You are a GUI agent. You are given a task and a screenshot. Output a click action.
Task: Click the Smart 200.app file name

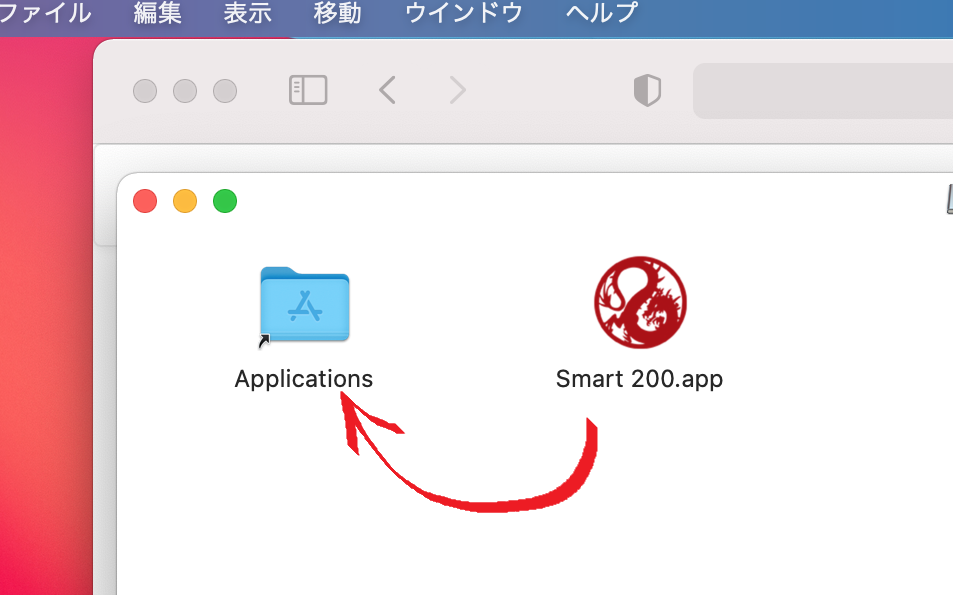pos(639,379)
